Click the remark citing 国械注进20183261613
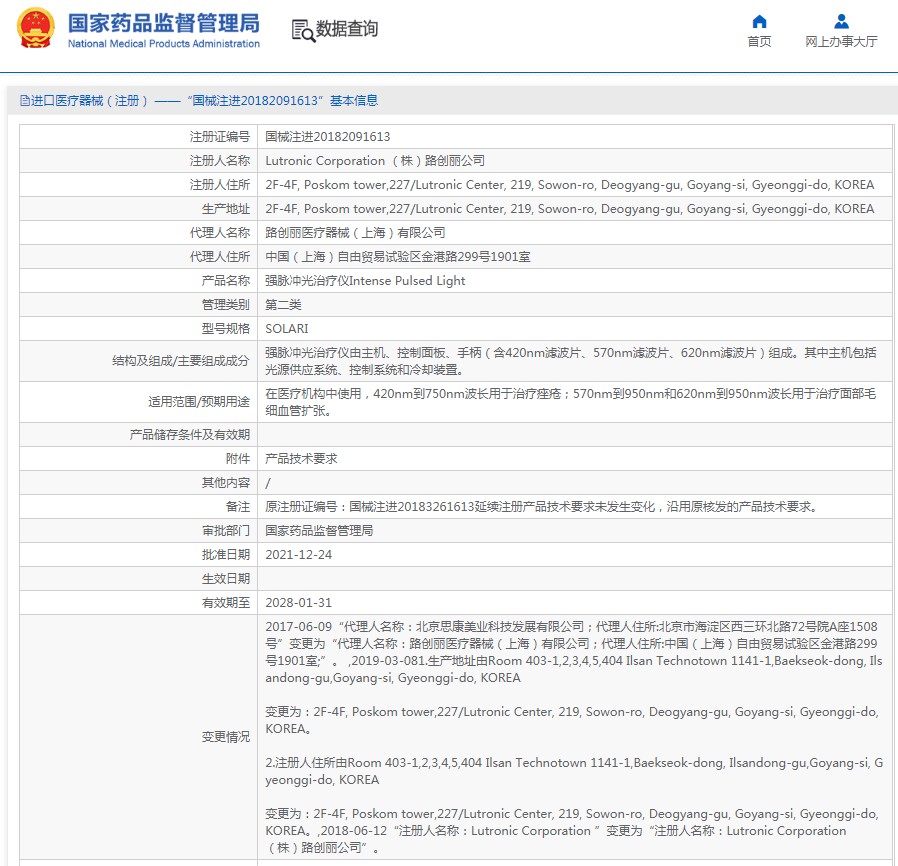The height and width of the screenshot is (866, 898). (542, 507)
